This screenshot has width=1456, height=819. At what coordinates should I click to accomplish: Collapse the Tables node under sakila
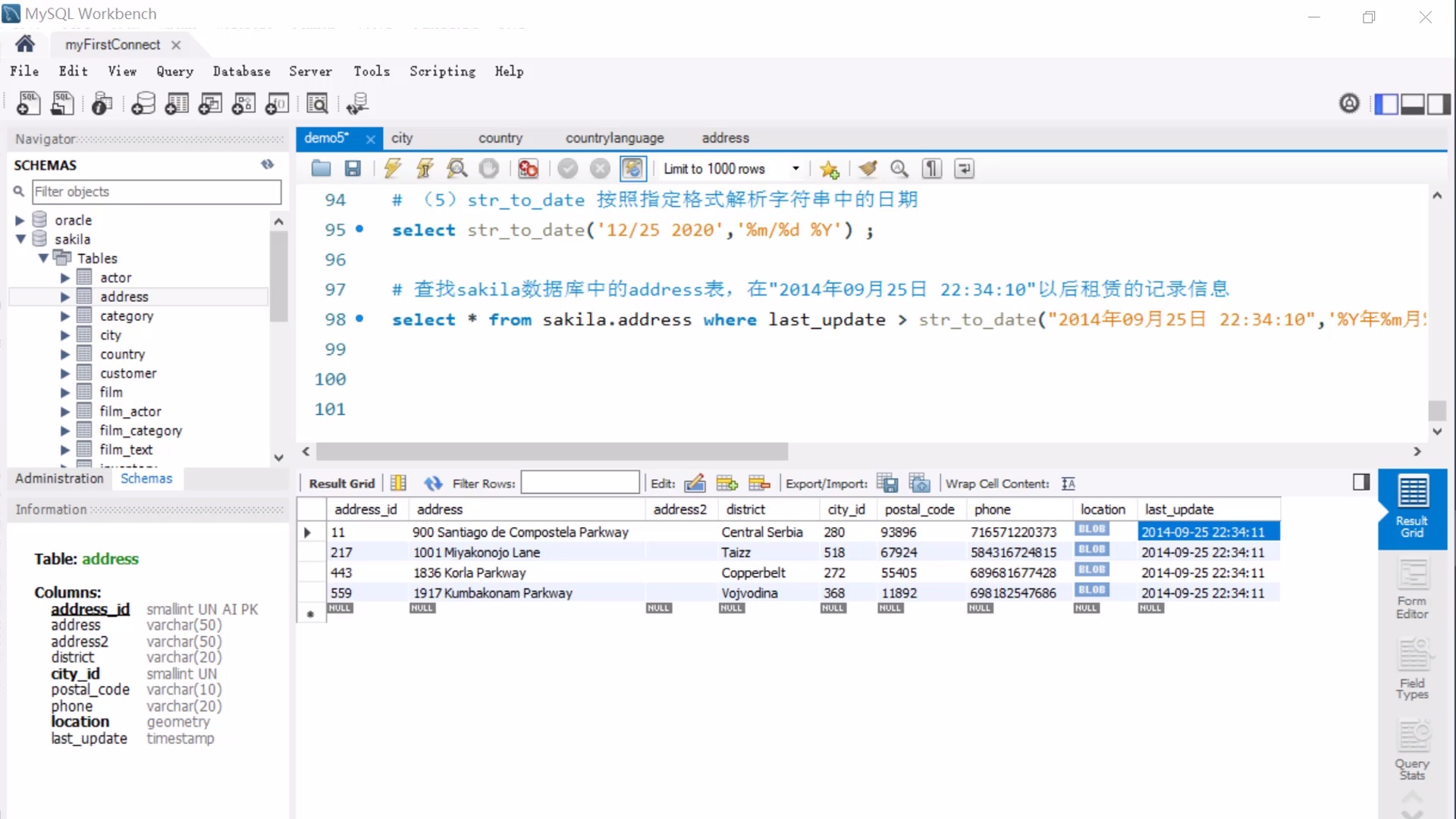click(x=43, y=258)
